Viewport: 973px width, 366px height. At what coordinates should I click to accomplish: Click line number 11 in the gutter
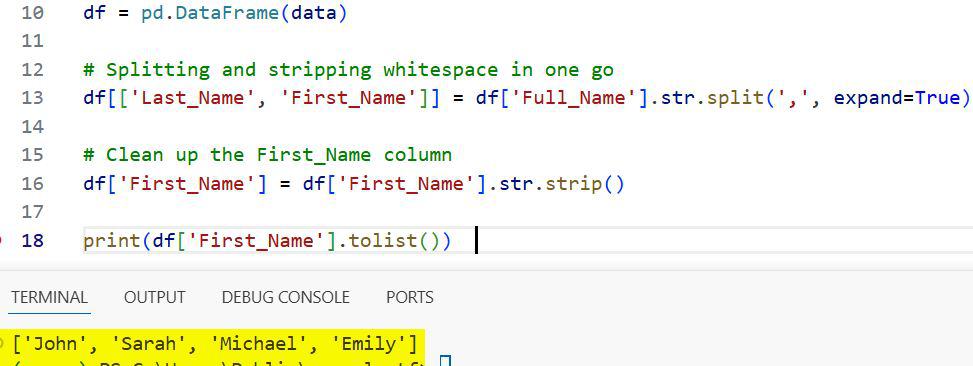pos(32,41)
